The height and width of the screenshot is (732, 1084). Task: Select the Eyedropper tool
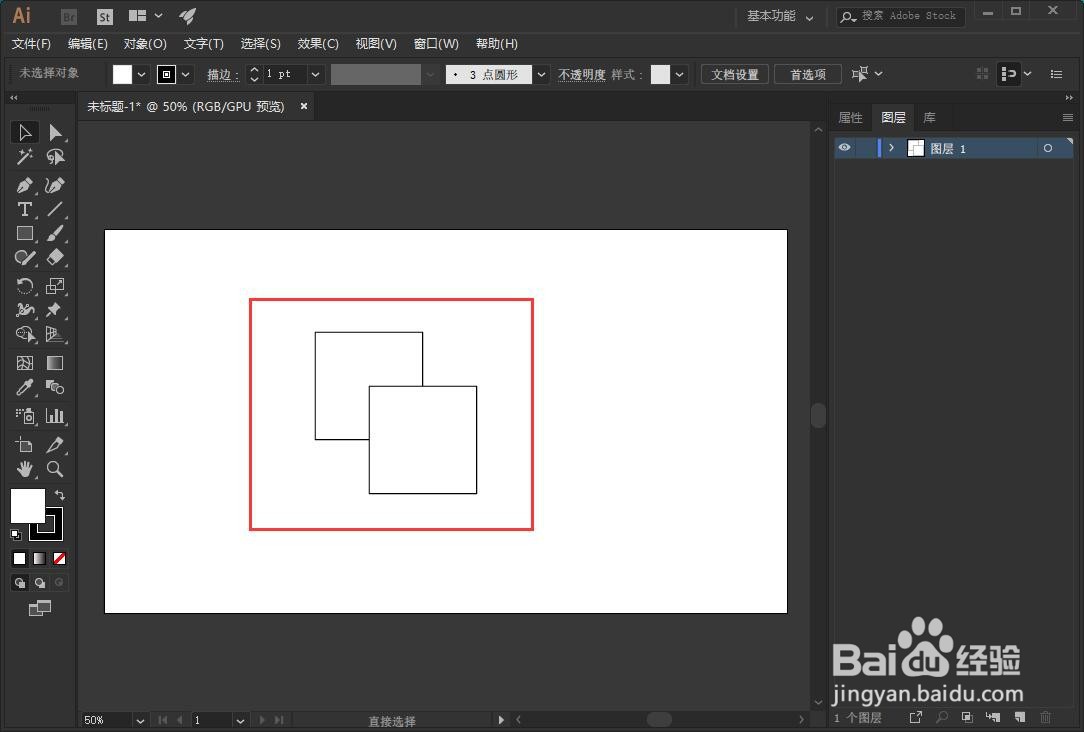coord(24,387)
